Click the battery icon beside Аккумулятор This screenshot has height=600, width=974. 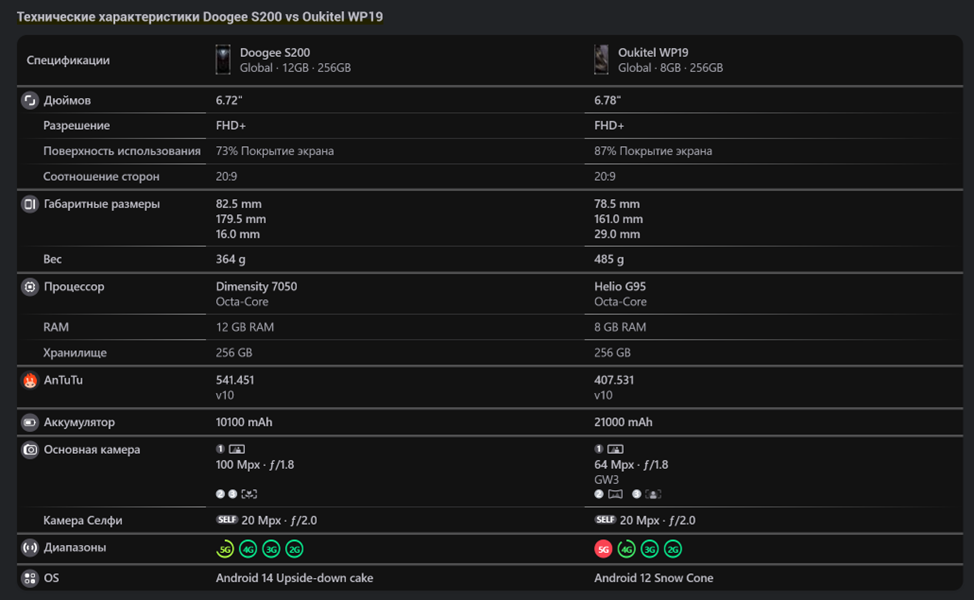pyautogui.click(x=30, y=423)
